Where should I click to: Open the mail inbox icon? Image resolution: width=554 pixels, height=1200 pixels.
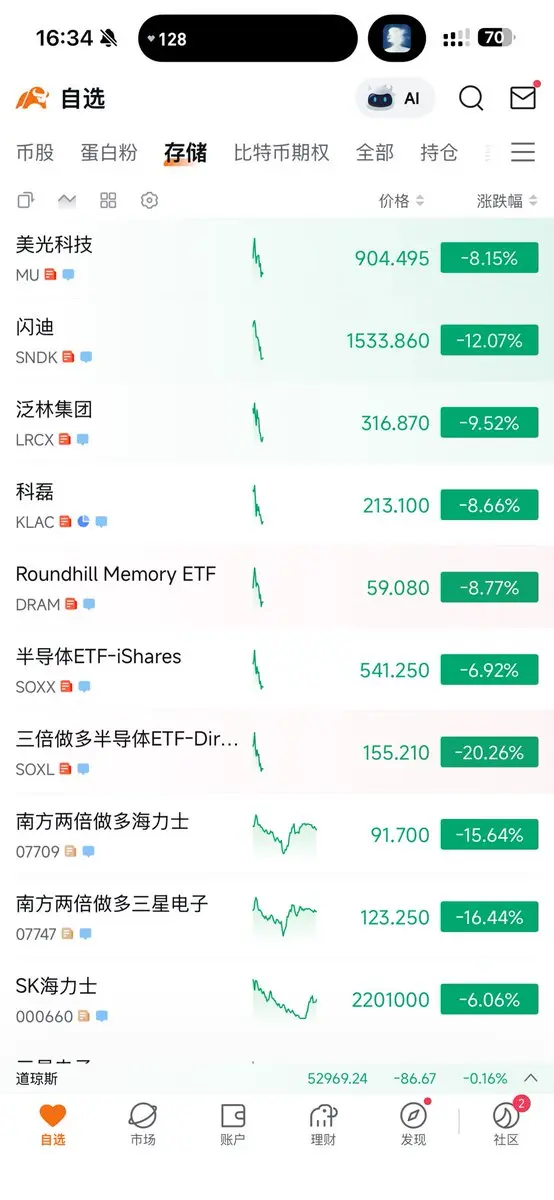pyautogui.click(x=523, y=98)
